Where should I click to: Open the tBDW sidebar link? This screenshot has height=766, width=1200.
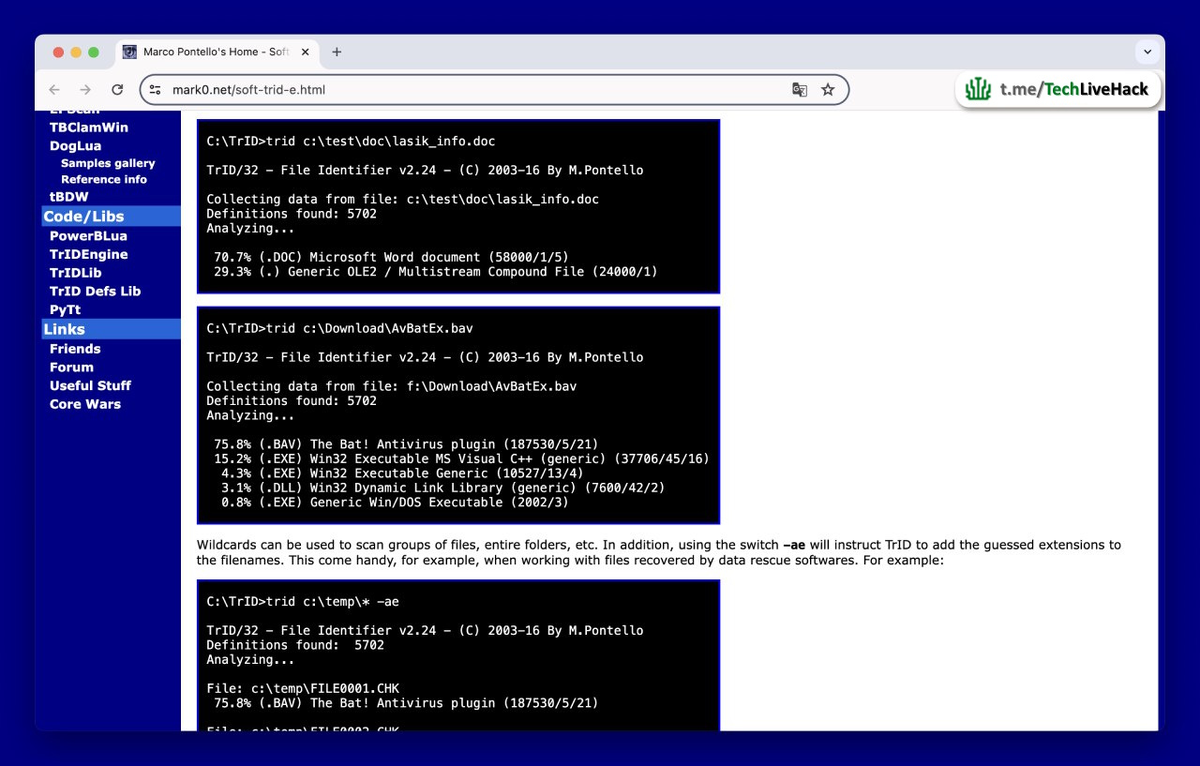[x=69, y=197]
